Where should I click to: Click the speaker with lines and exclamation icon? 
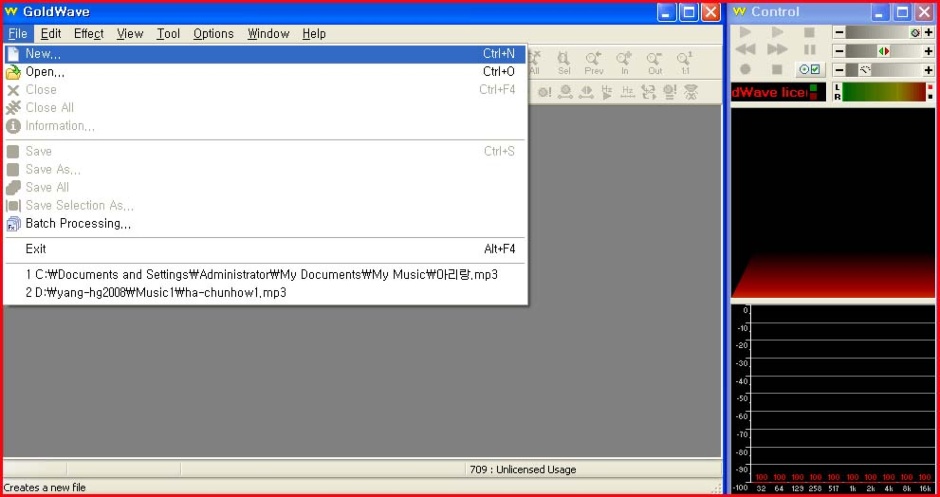click(x=670, y=92)
